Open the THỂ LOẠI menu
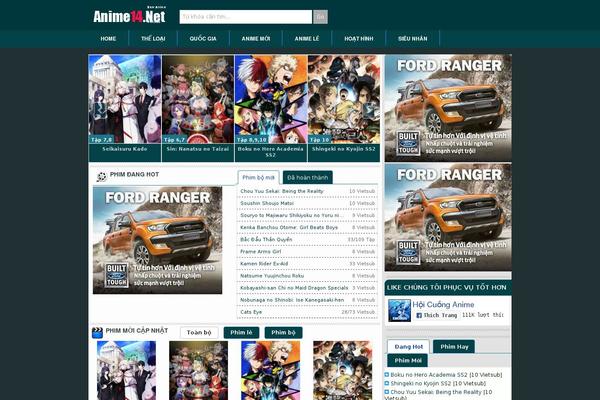The height and width of the screenshot is (400, 600). click(x=153, y=39)
